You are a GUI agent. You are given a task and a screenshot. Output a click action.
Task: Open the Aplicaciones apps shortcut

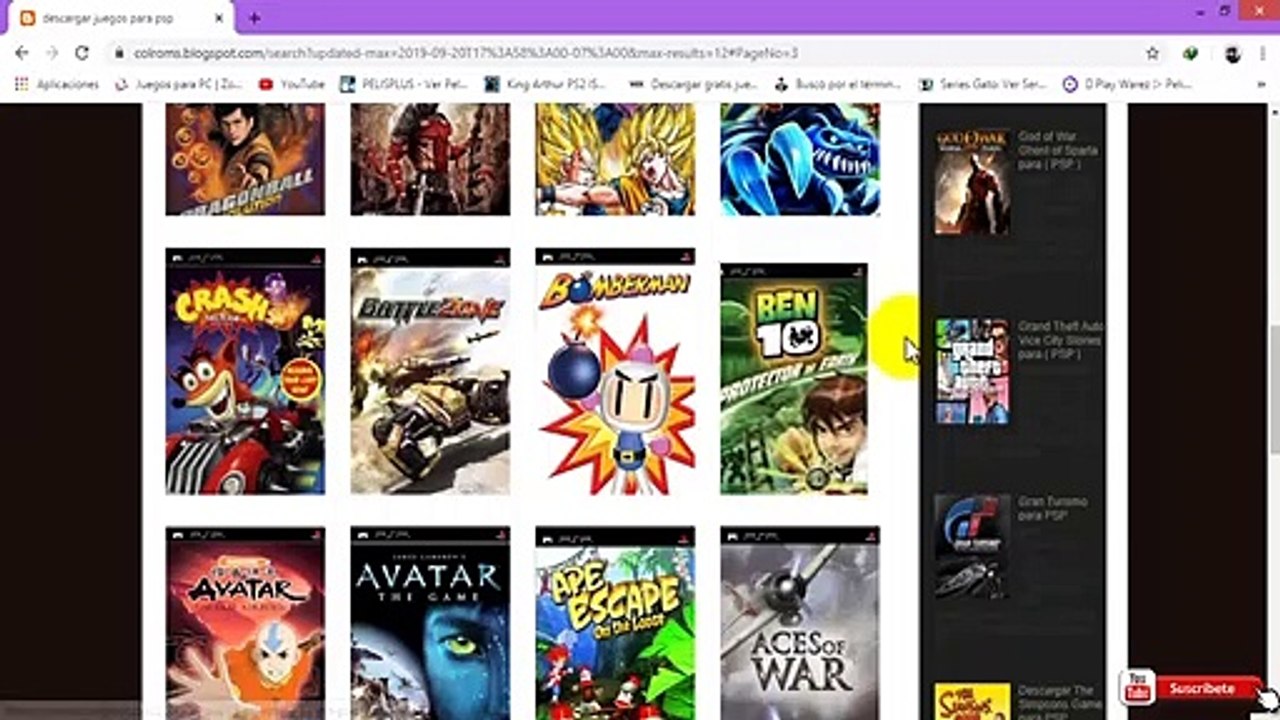(x=57, y=85)
